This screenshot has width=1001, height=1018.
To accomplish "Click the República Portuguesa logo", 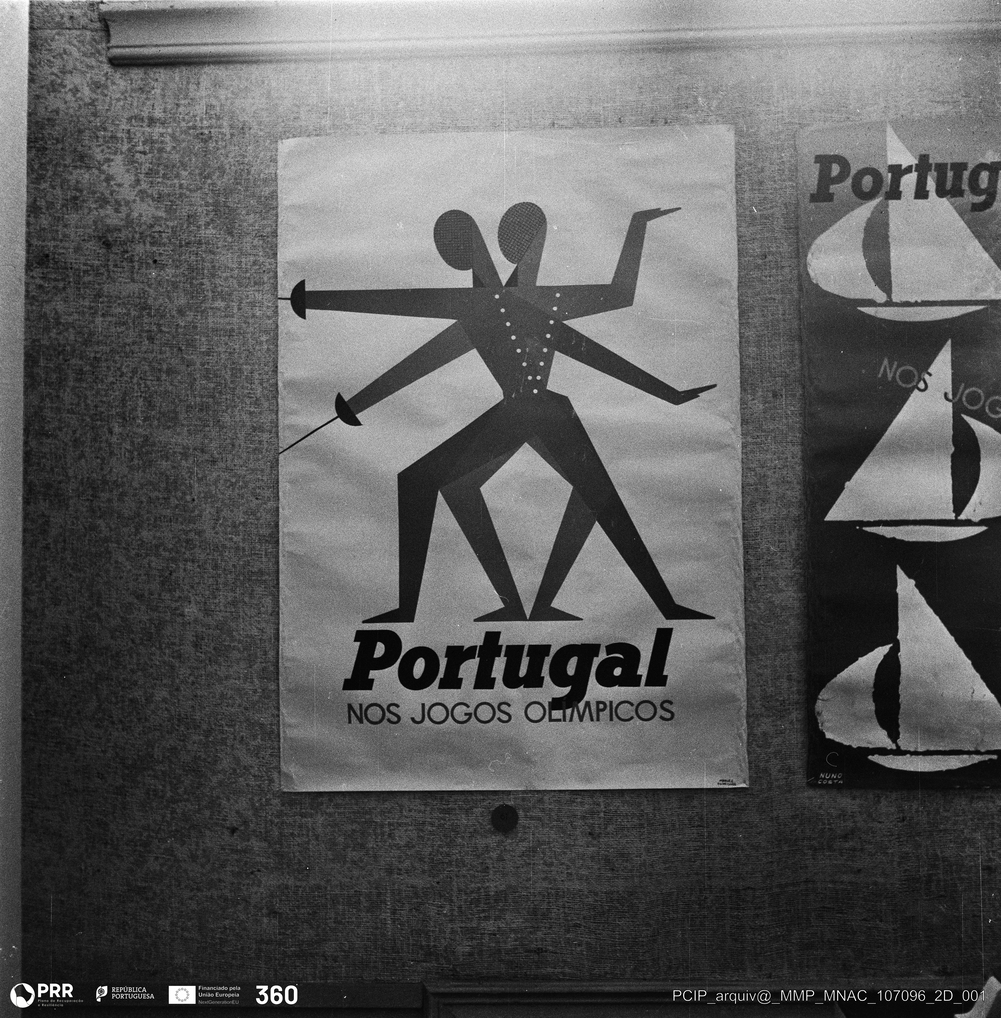I will point(125,994).
